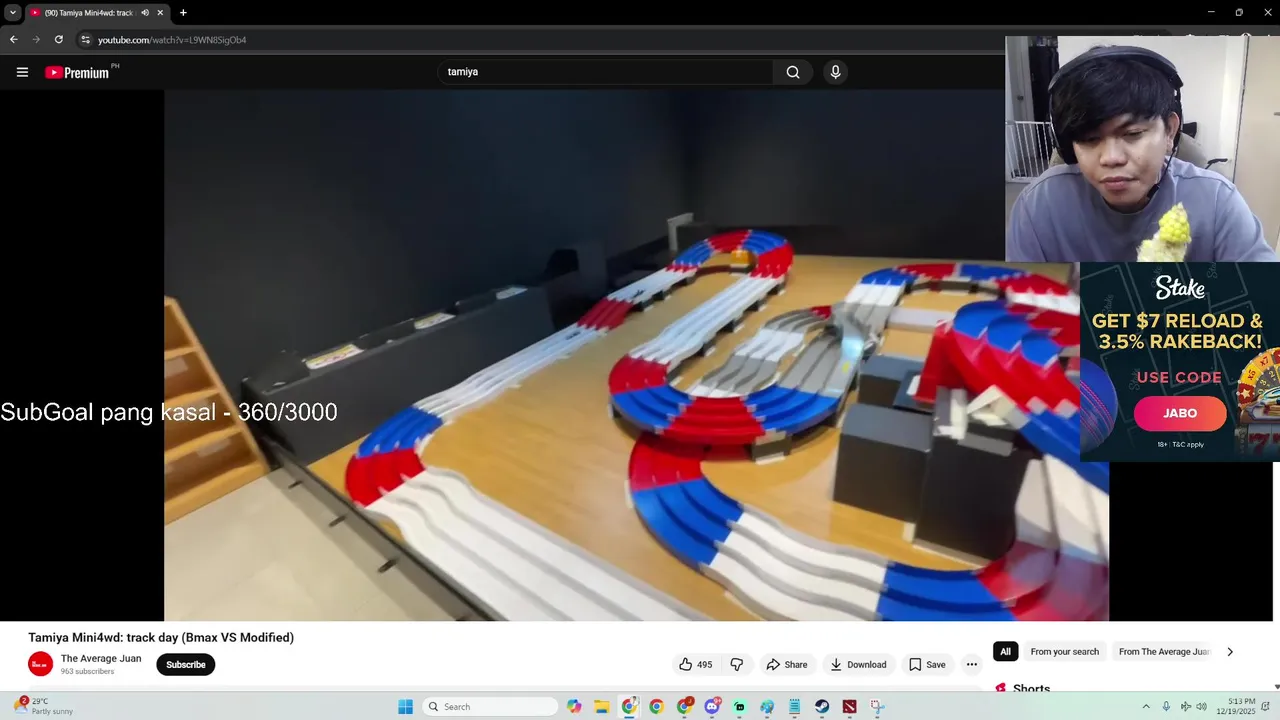
Task: Select the All filter chip
Action: [x=1005, y=651]
